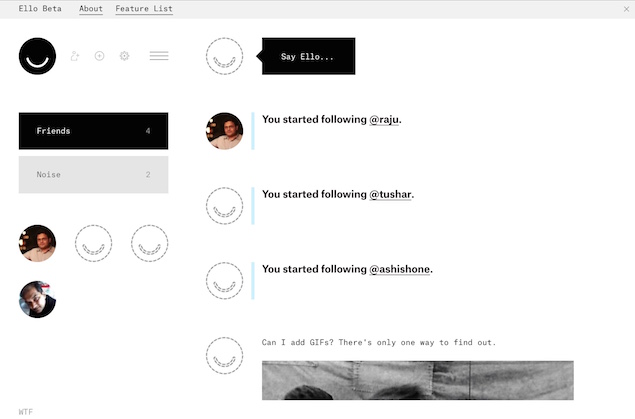
Task: Click the smiley avatar next to @ashishone post
Action: point(224,280)
